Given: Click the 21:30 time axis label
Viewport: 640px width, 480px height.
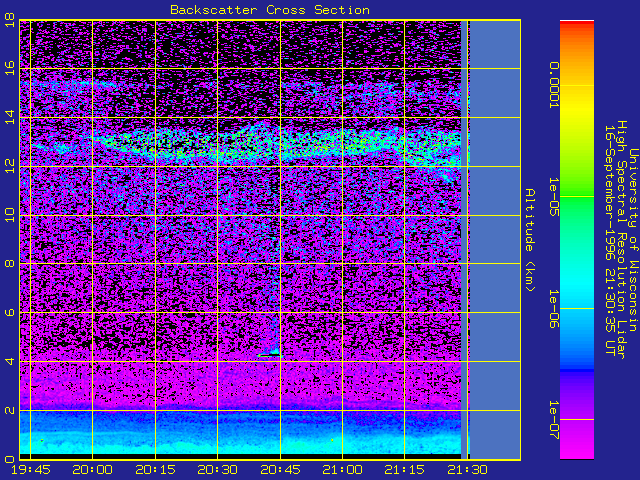Looking at the screenshot, I should coord(467,470).
